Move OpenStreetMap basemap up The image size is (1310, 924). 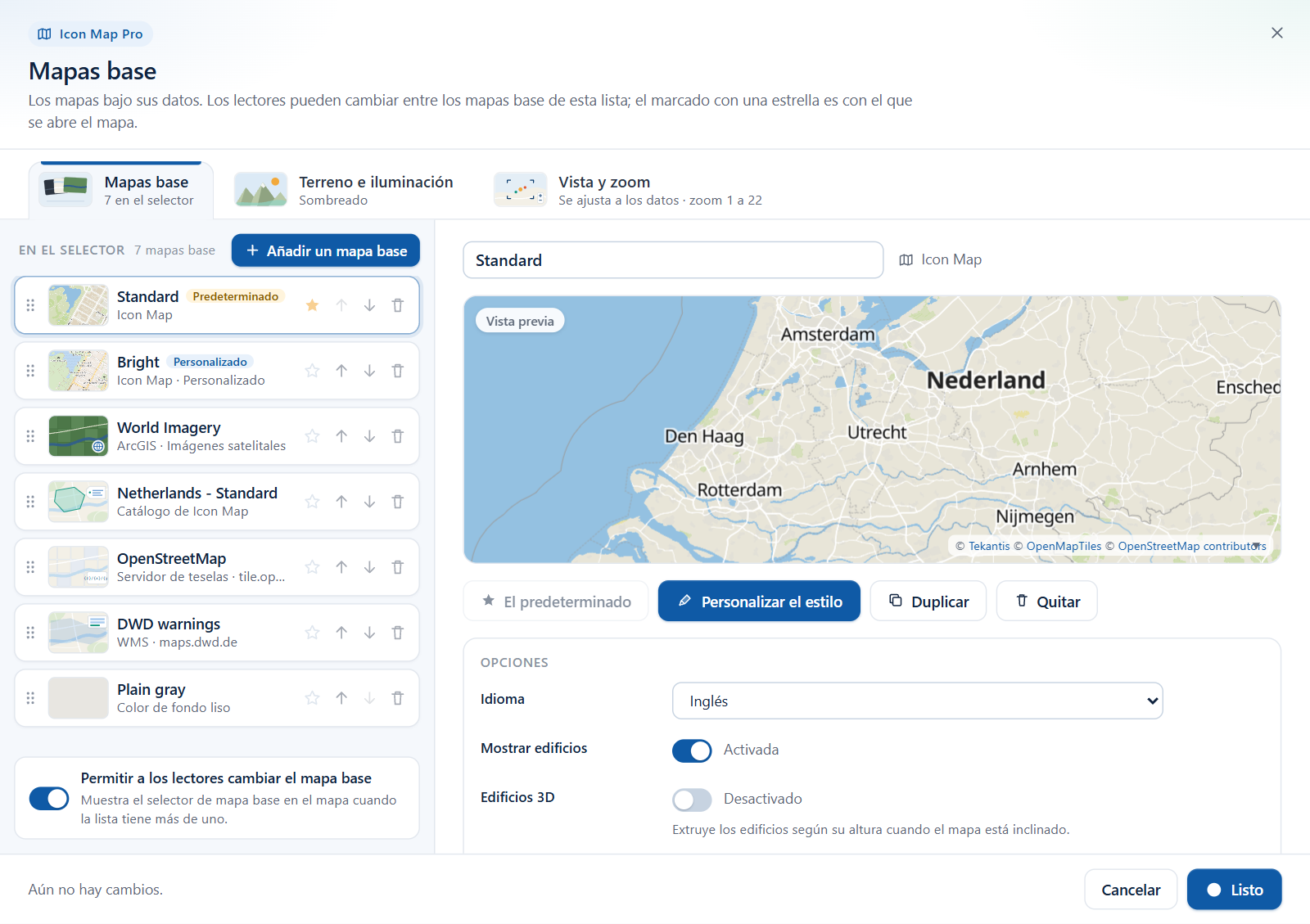[341, 567]
